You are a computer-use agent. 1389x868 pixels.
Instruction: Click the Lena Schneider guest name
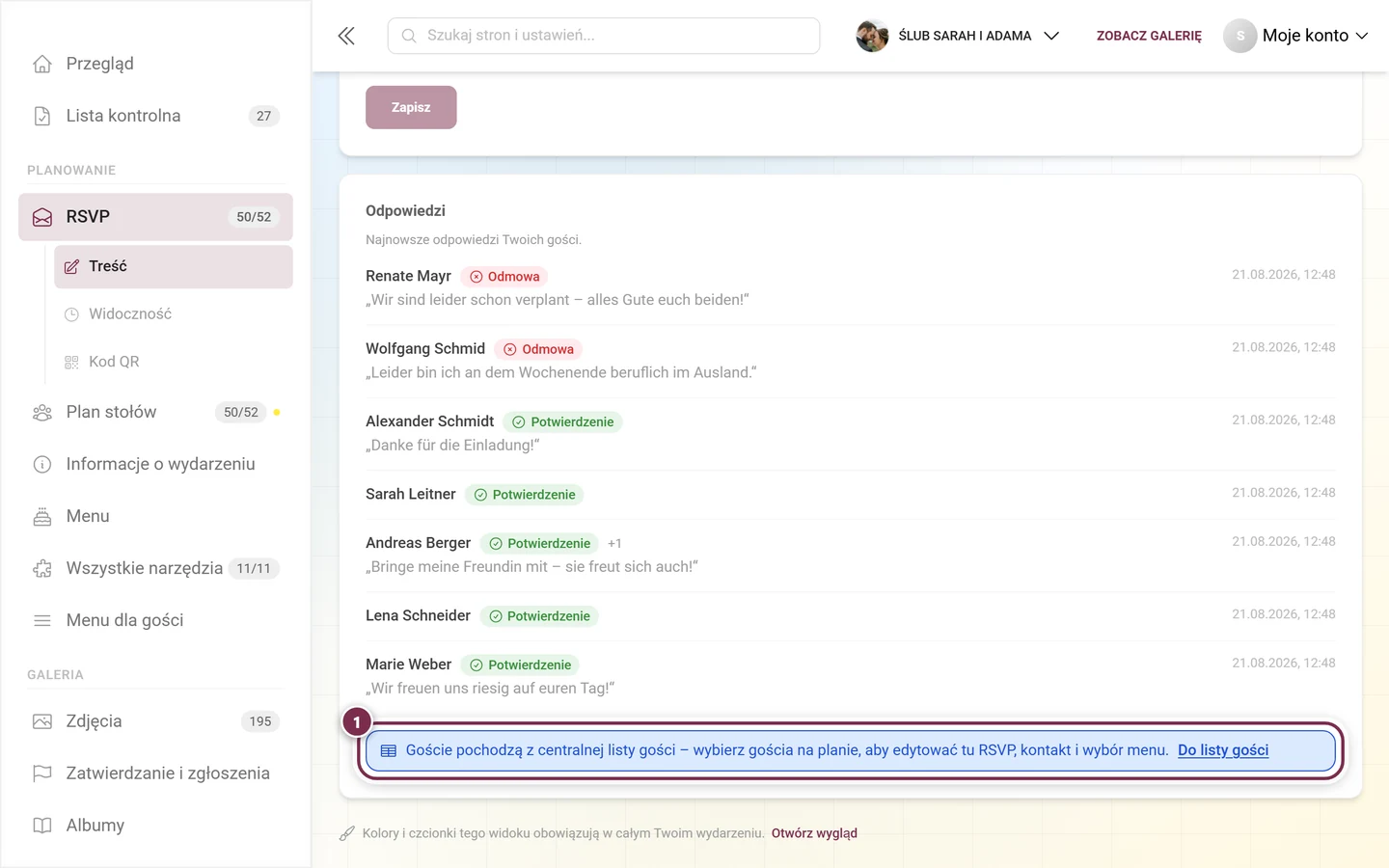click(x=418, y=615)
